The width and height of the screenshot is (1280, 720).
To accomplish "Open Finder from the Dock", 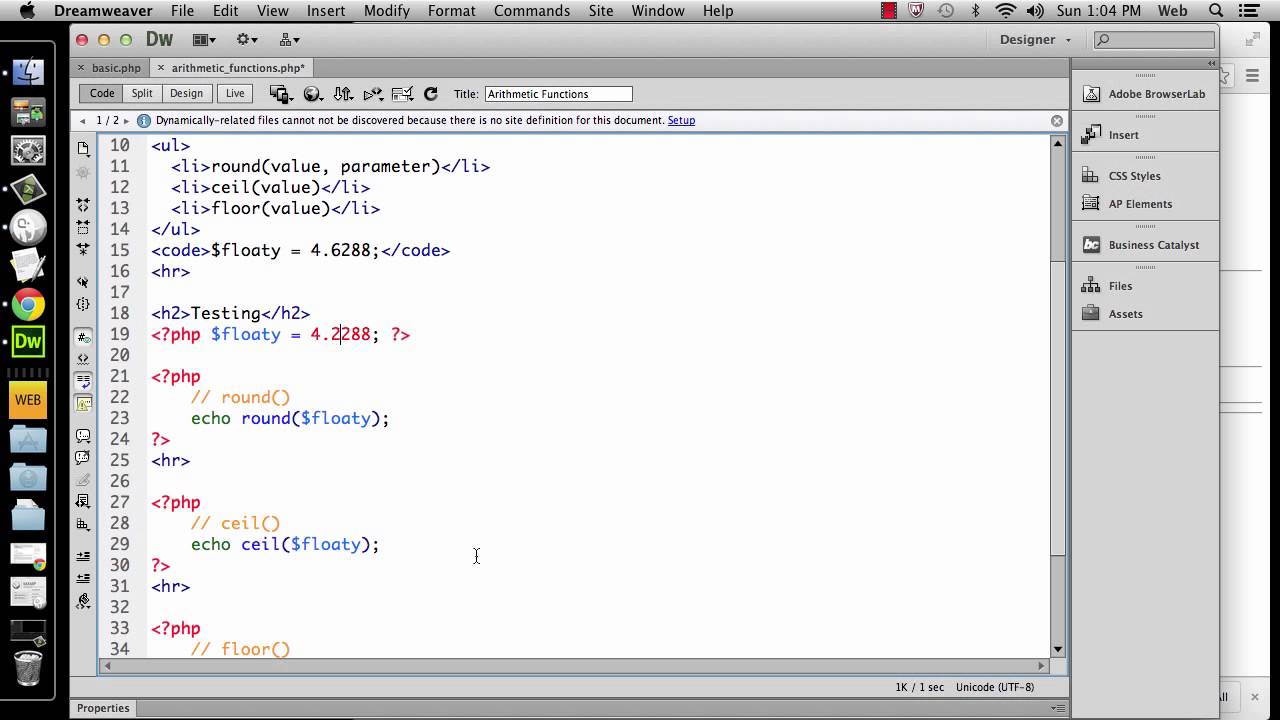I will (x=28, y=72).
